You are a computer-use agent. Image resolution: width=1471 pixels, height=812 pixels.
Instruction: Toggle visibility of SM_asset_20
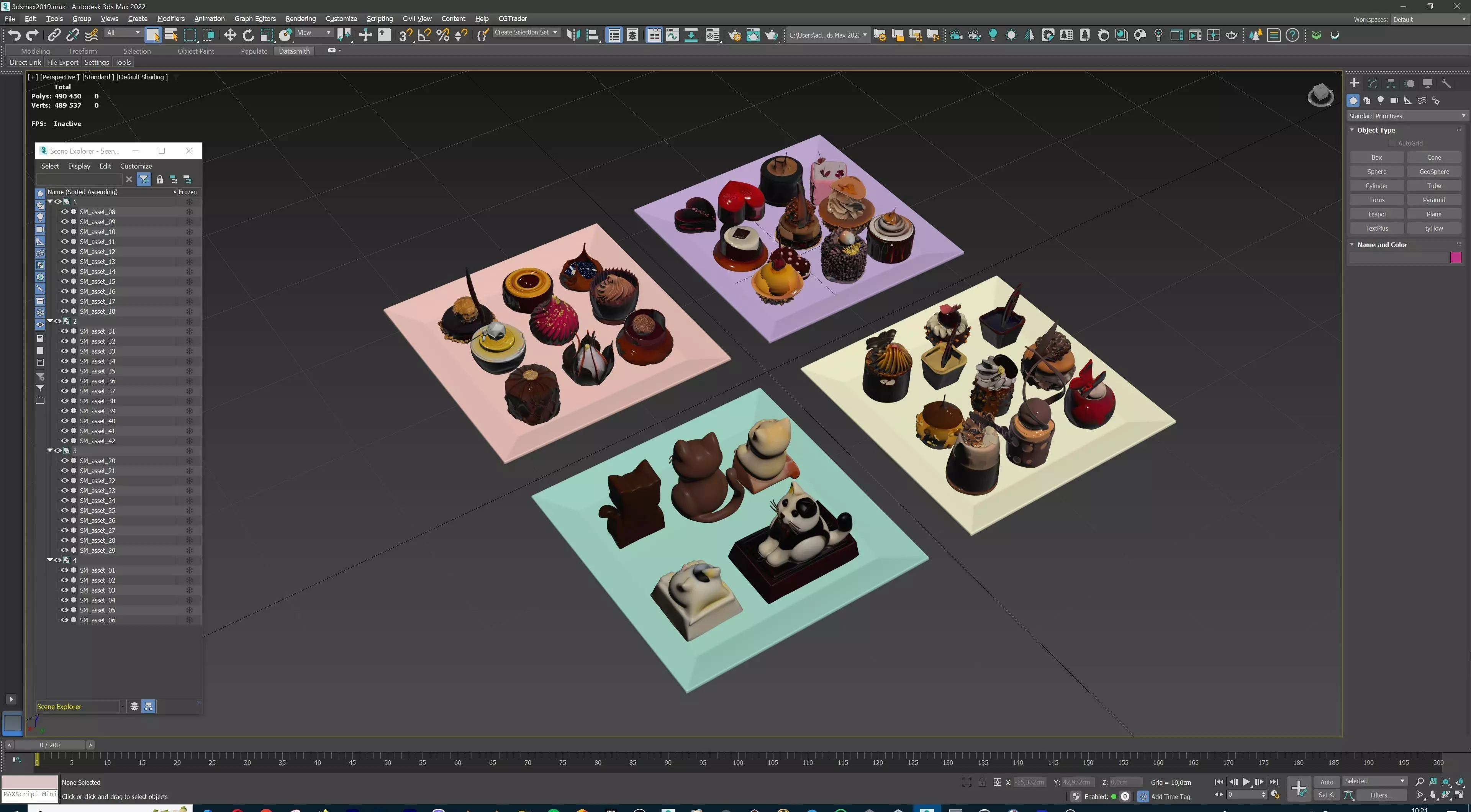pyautogui.click(x=64, y=461)
